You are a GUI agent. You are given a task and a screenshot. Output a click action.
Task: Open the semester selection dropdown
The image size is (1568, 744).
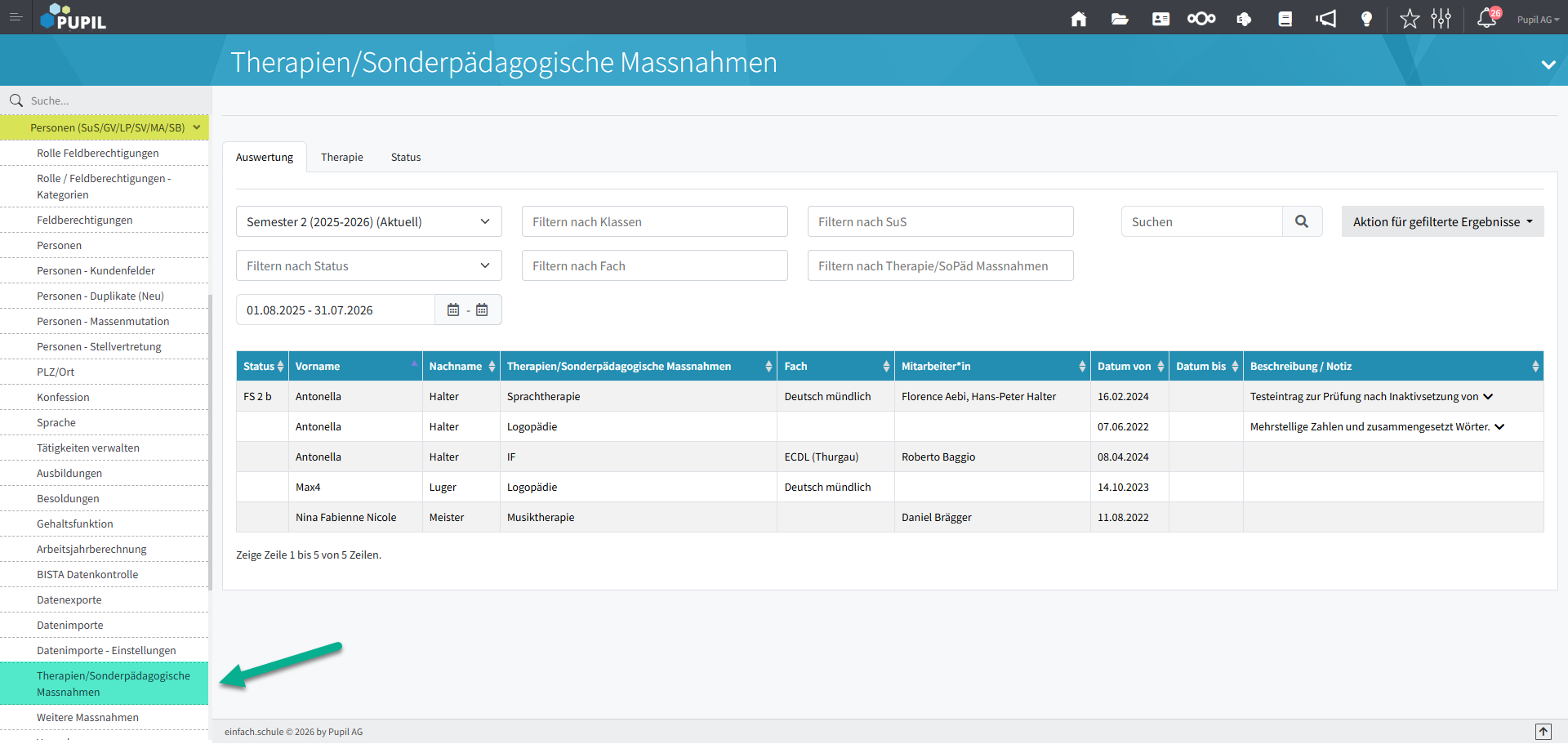(x=368, y=221)
